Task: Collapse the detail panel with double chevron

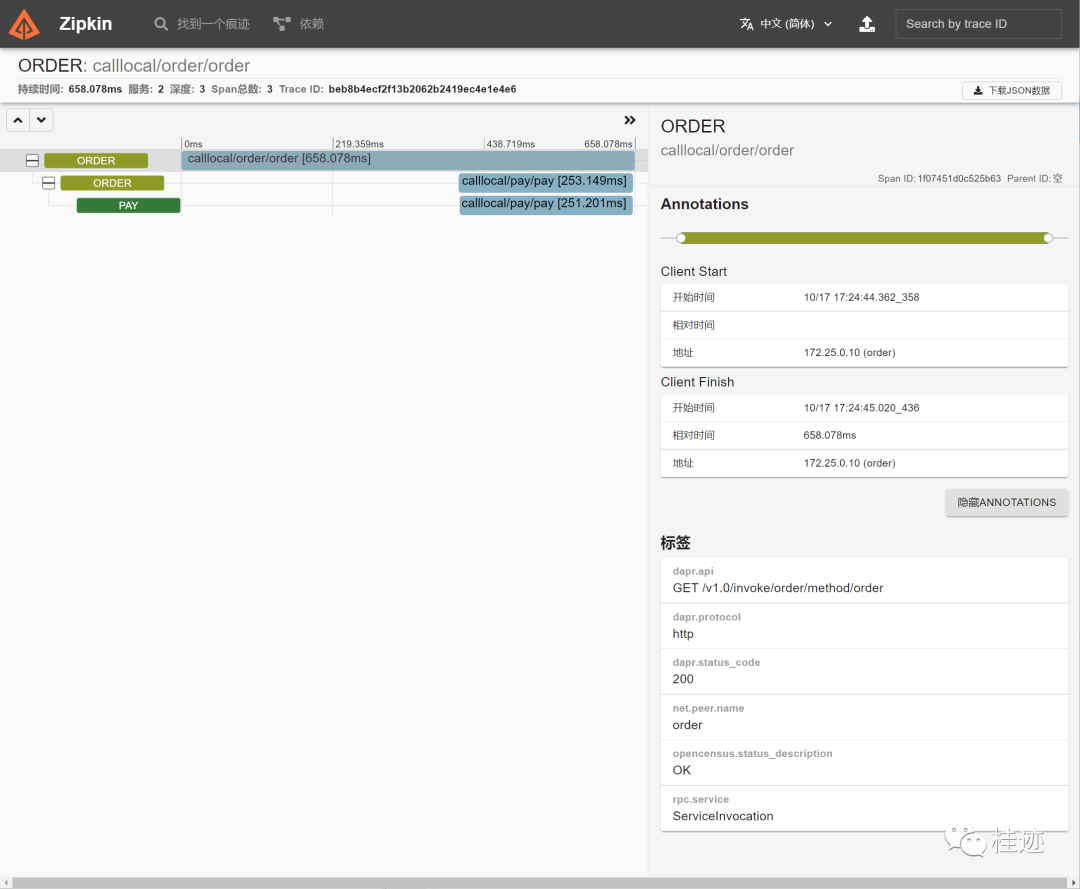Action: pyautogui.click(x=630, y=120)
